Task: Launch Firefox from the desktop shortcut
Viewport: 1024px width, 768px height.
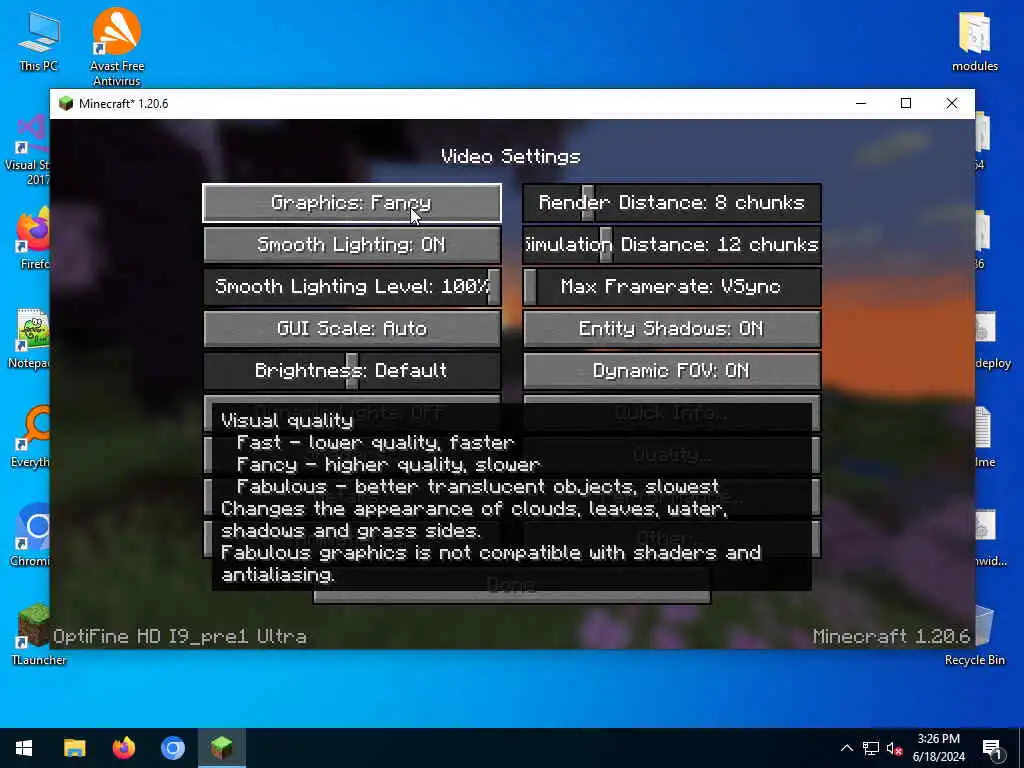Action: pos(31,238)
